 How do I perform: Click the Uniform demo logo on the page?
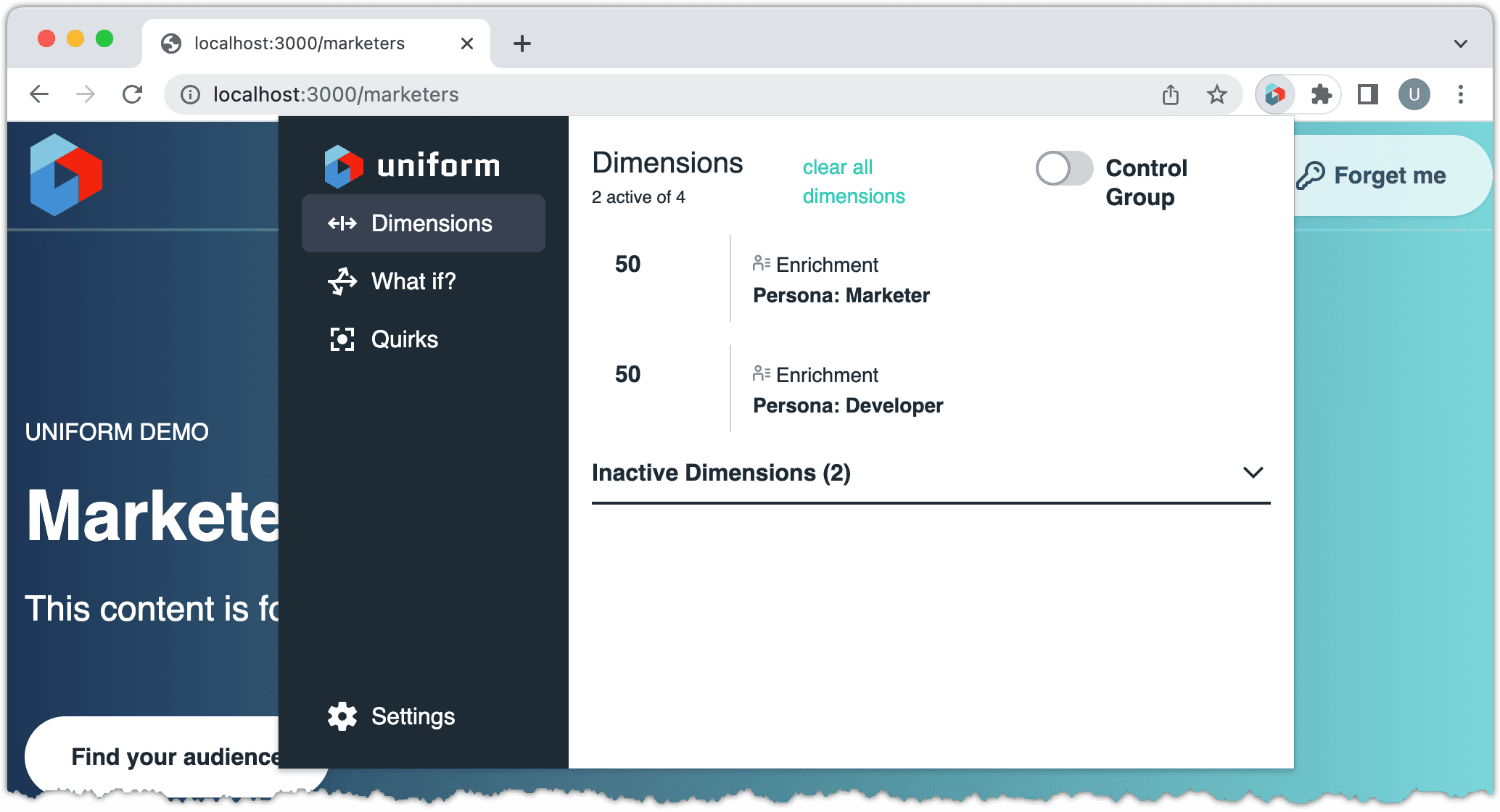pos(66,175)
